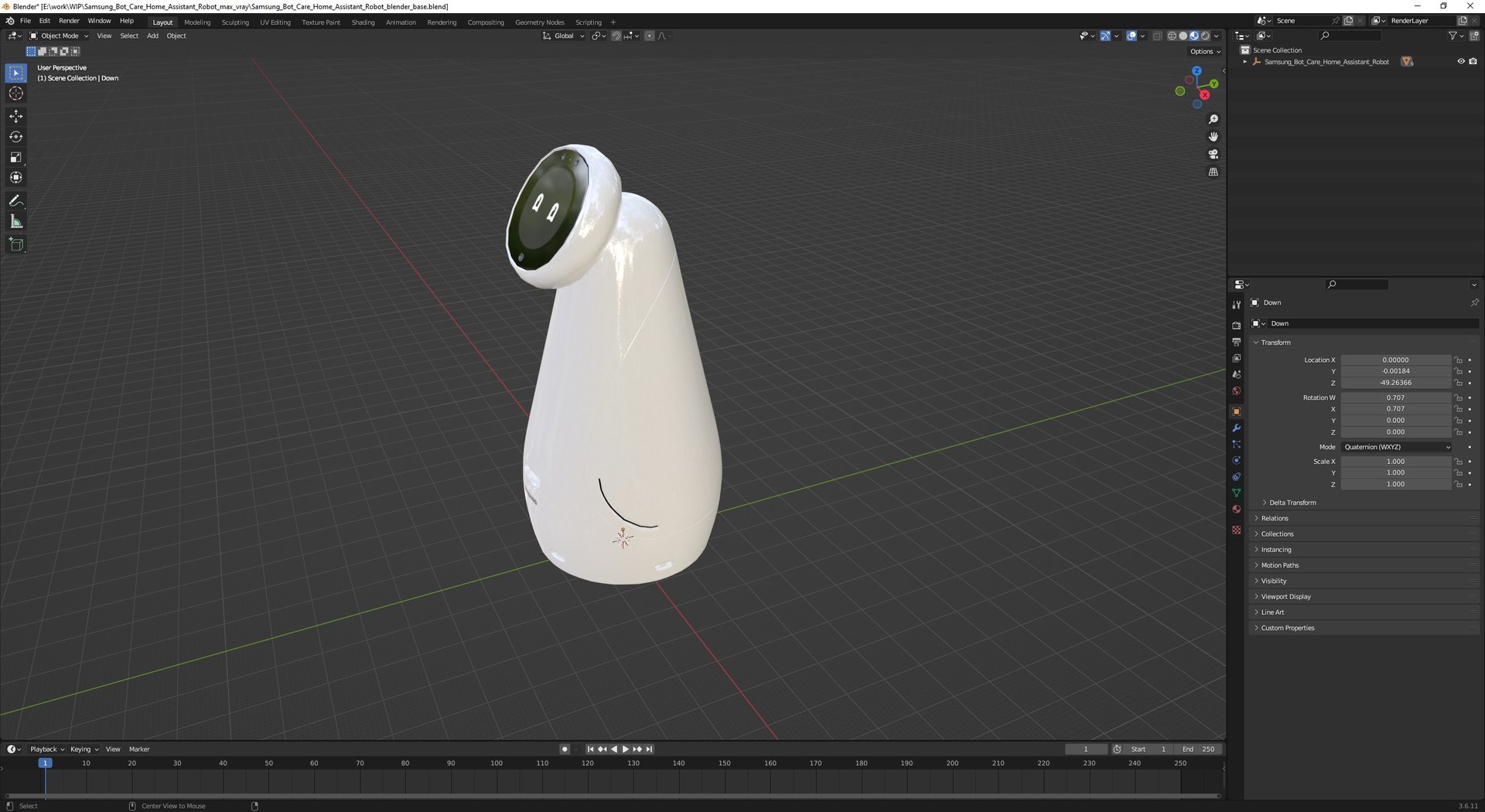Switch to the Shading workspace tab
This screenshot has height=812, width=1485.
tap(363, 22)
